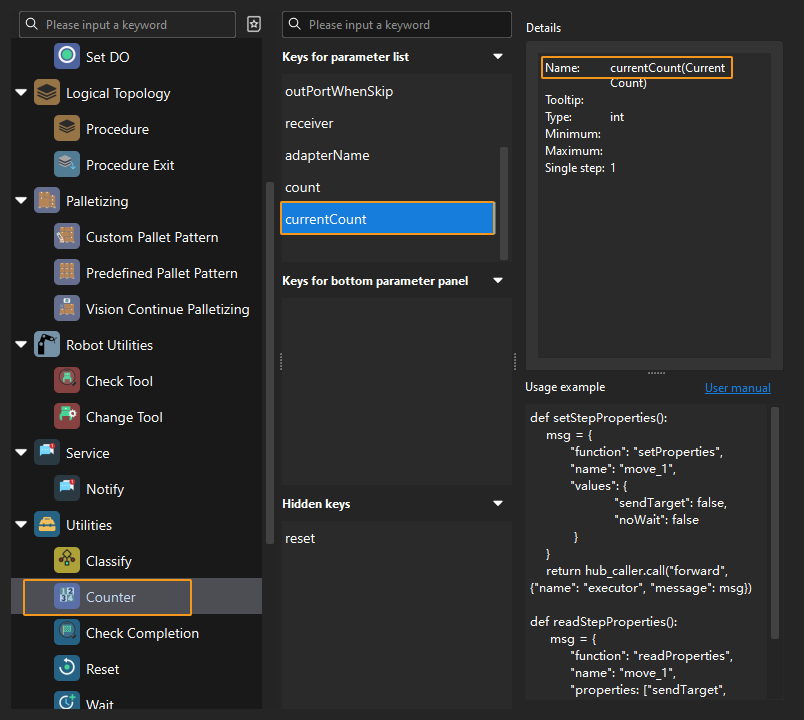The width and height of the screenshot is (804, 720).
Task: Select the Notify service icon
Action: tap(67, 489)
